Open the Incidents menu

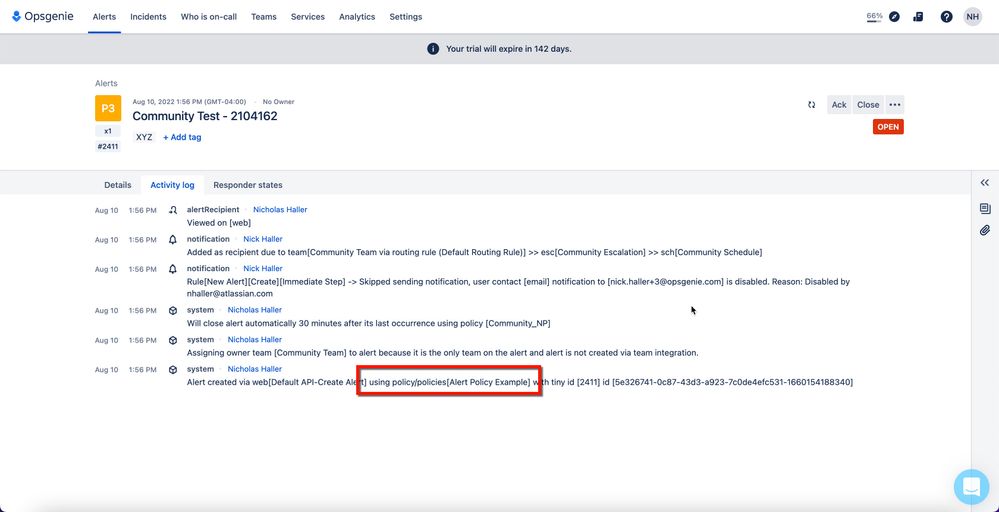point(148,17)
